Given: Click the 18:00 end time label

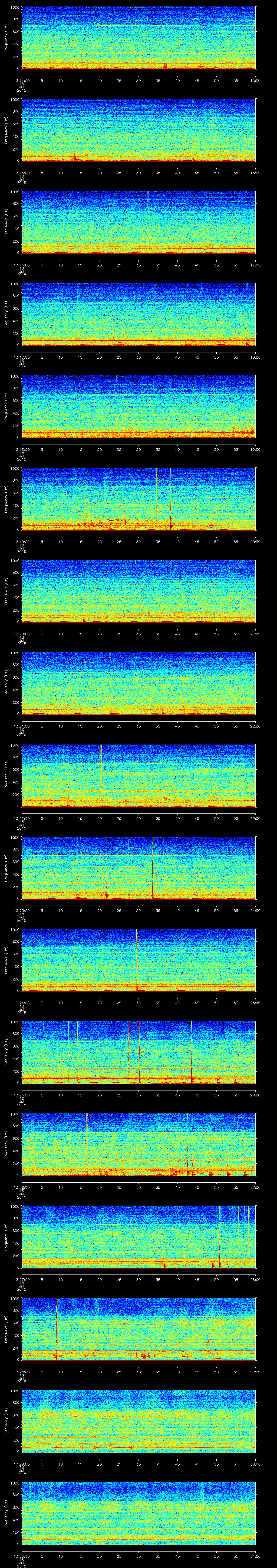Looking at the screenshot, I should (256, 357).
